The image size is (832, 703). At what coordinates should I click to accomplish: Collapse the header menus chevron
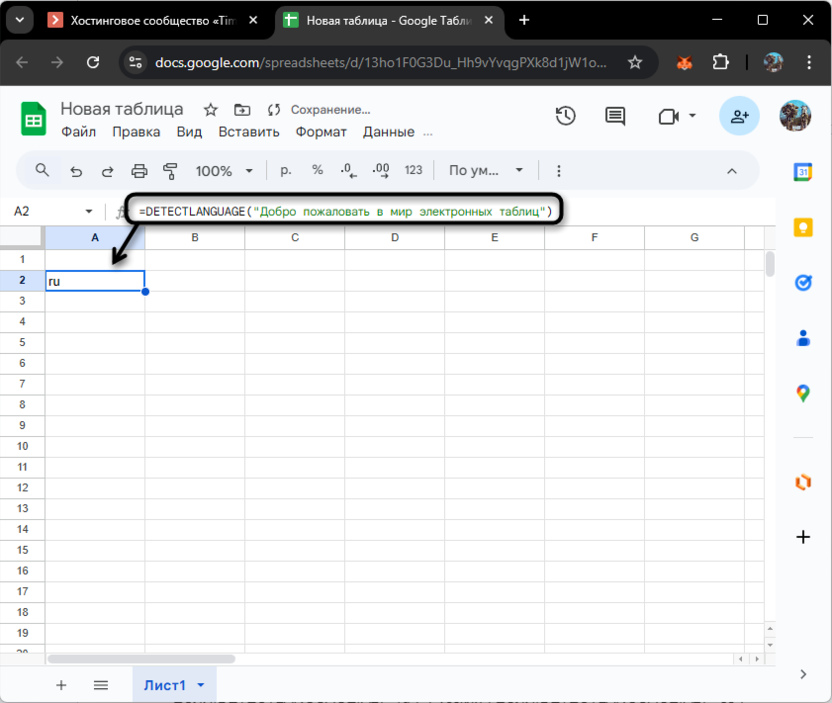pyautogui.click(x=732, y=171)
